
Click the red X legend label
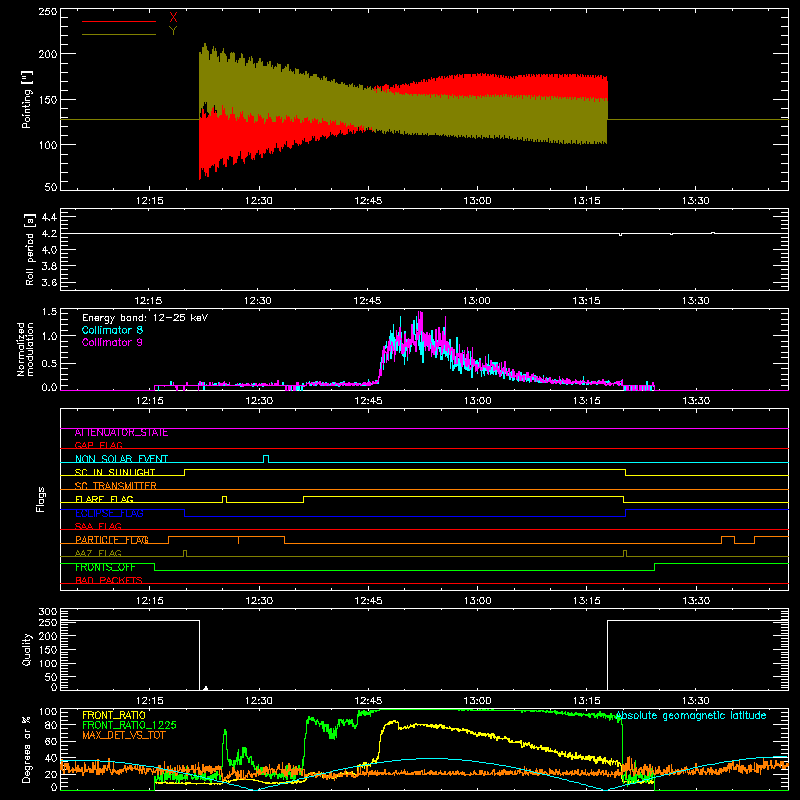pos(173,18)
